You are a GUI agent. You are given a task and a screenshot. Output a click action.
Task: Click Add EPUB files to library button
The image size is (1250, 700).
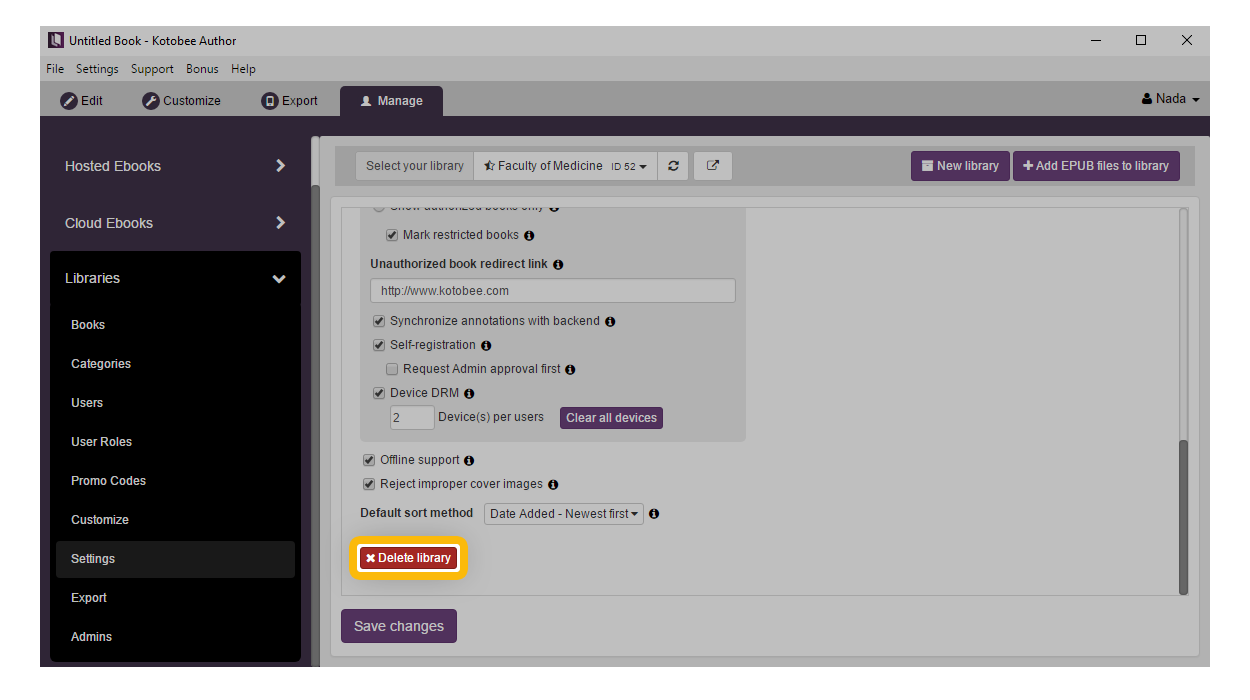tap(1096, 166)
